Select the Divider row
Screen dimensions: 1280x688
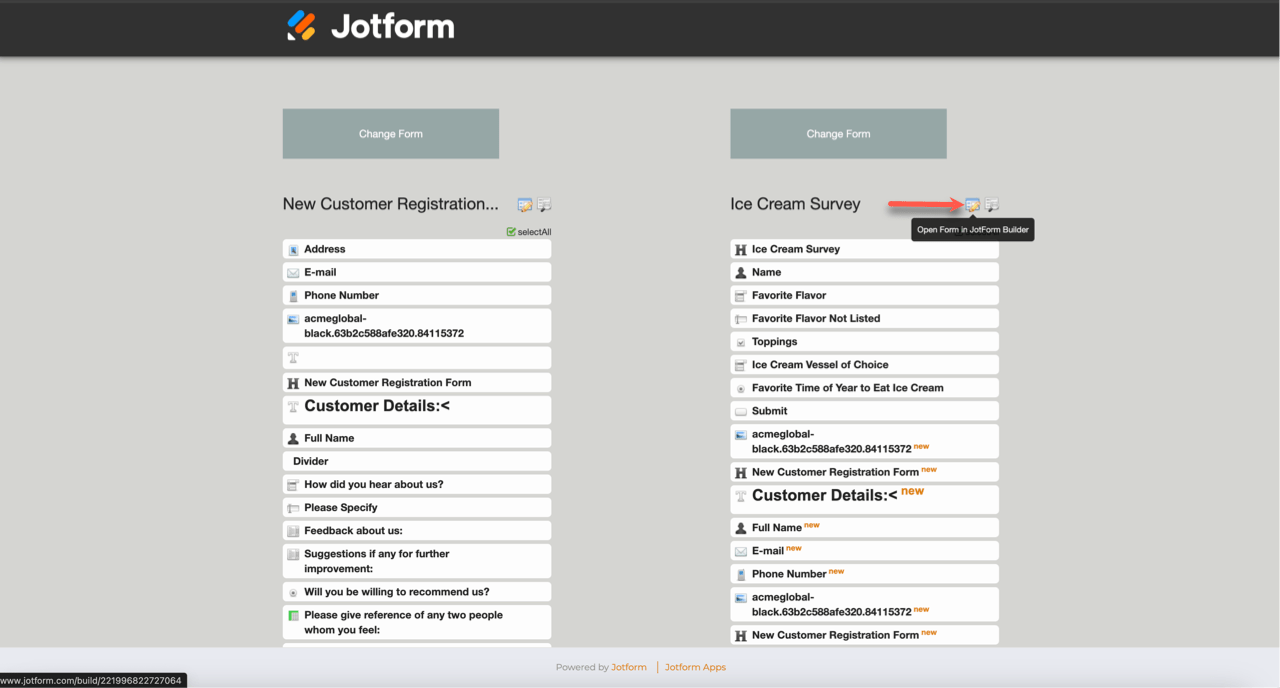[x=417, y=461]
